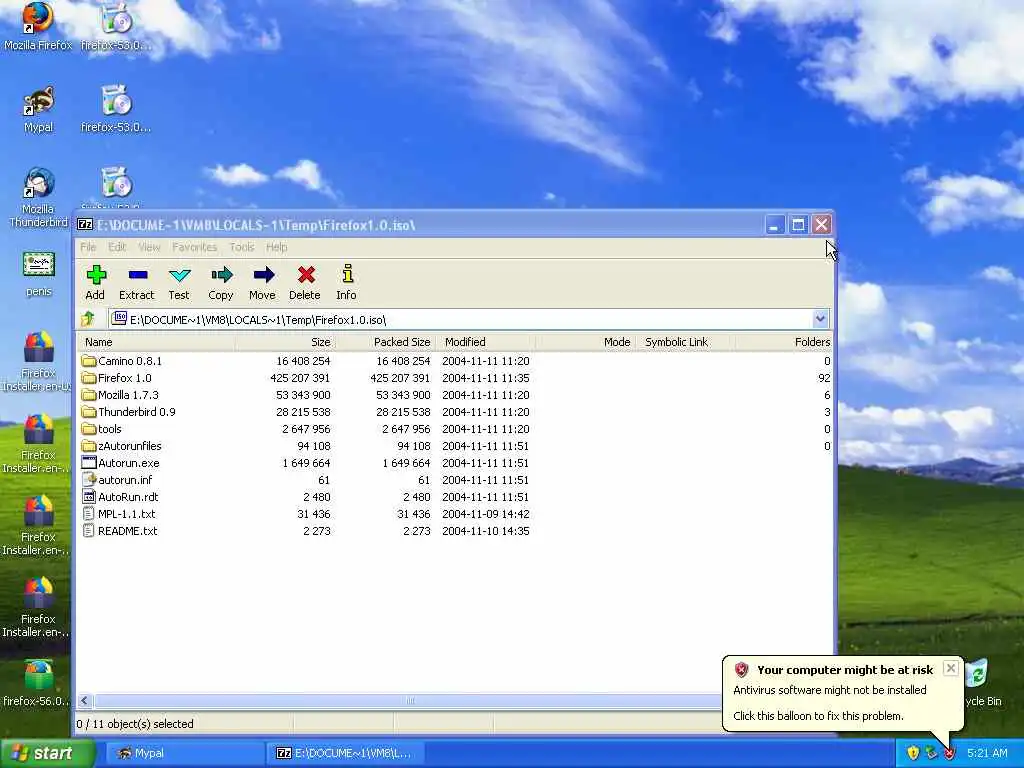The image size is (1024, 768).
Task: Sort by Packed Size column header
Action: (x=385, y=342)
